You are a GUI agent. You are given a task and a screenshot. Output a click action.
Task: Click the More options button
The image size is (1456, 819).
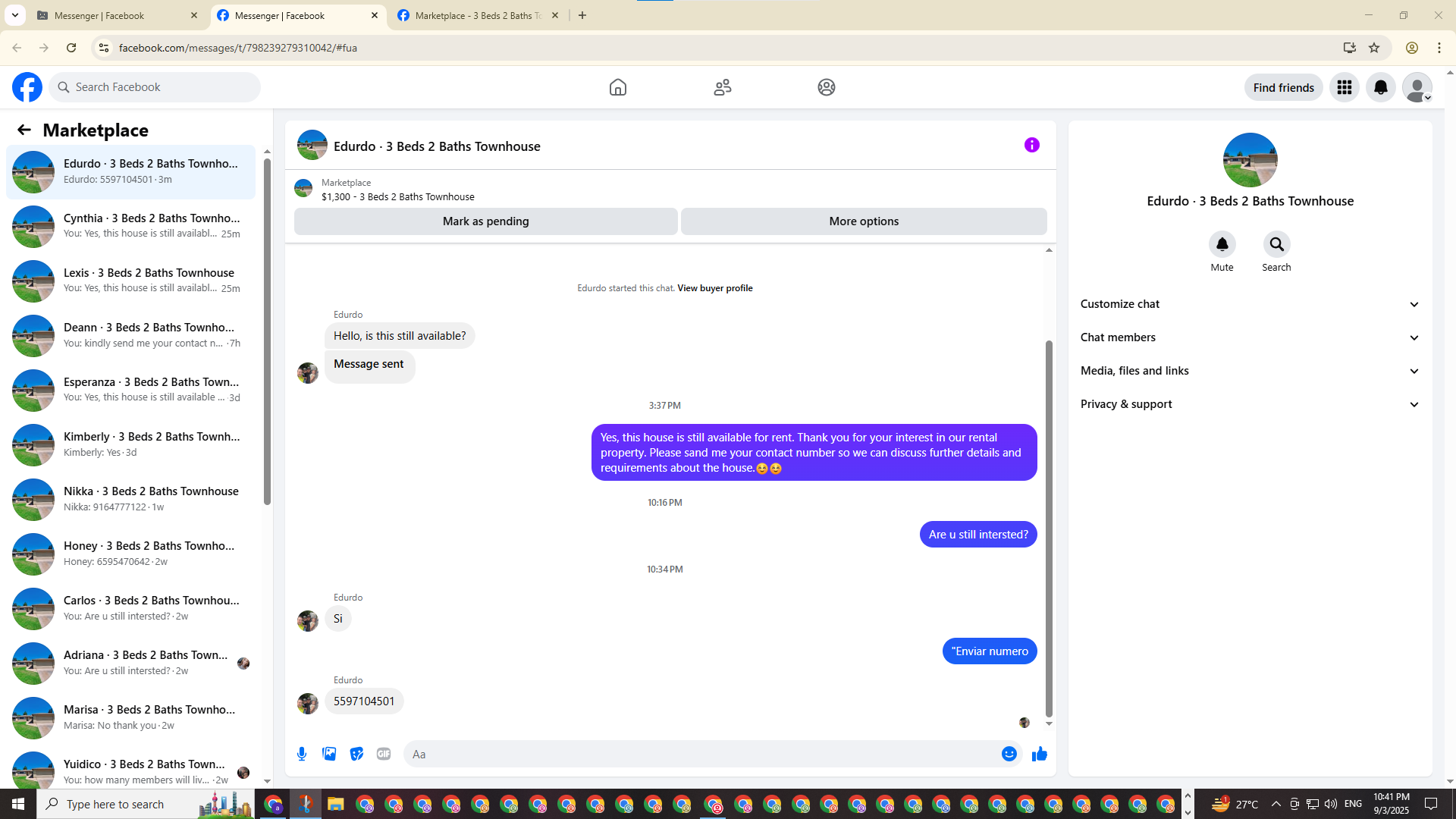tap(864, 221)
